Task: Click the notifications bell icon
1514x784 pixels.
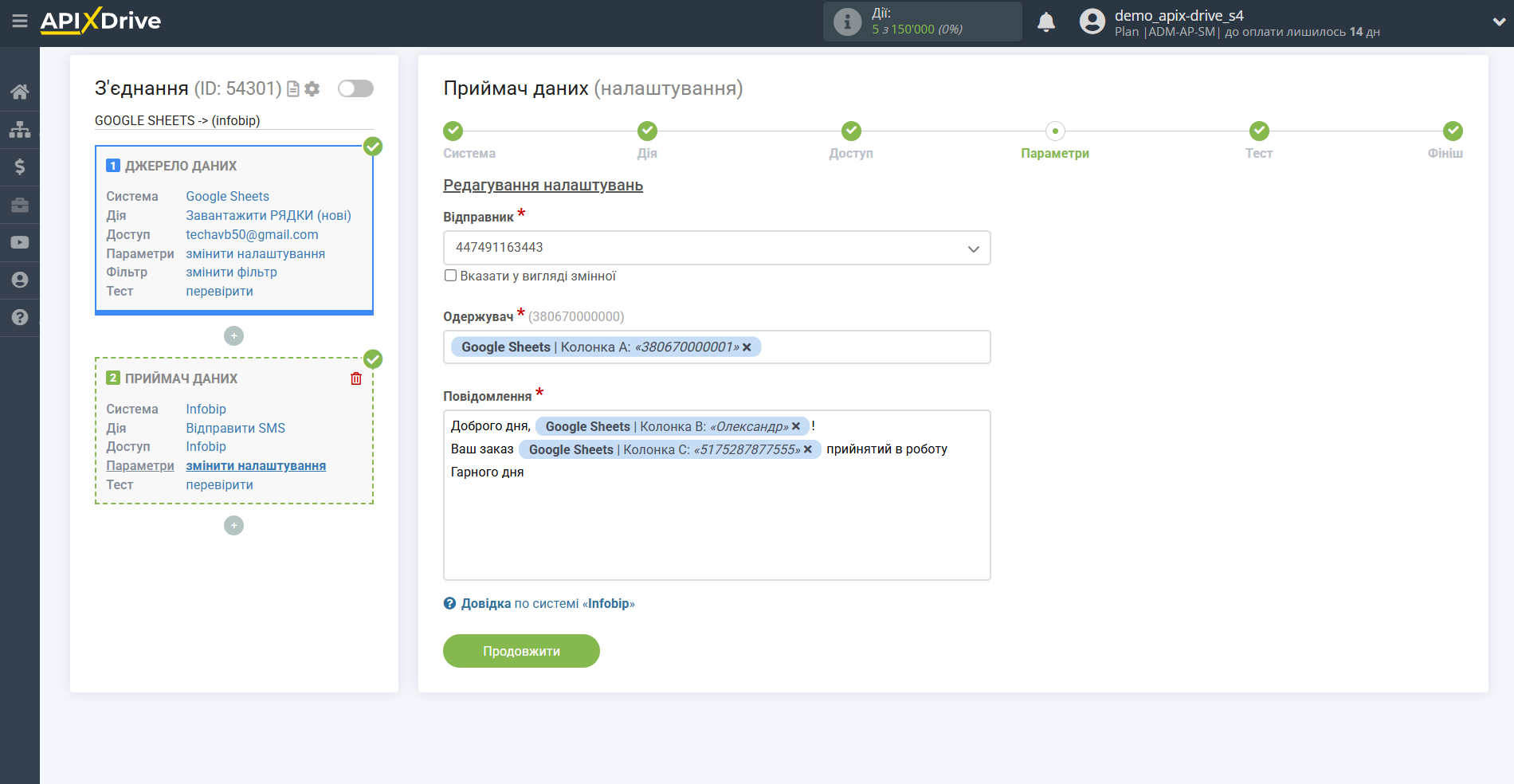Action: 1046,22
